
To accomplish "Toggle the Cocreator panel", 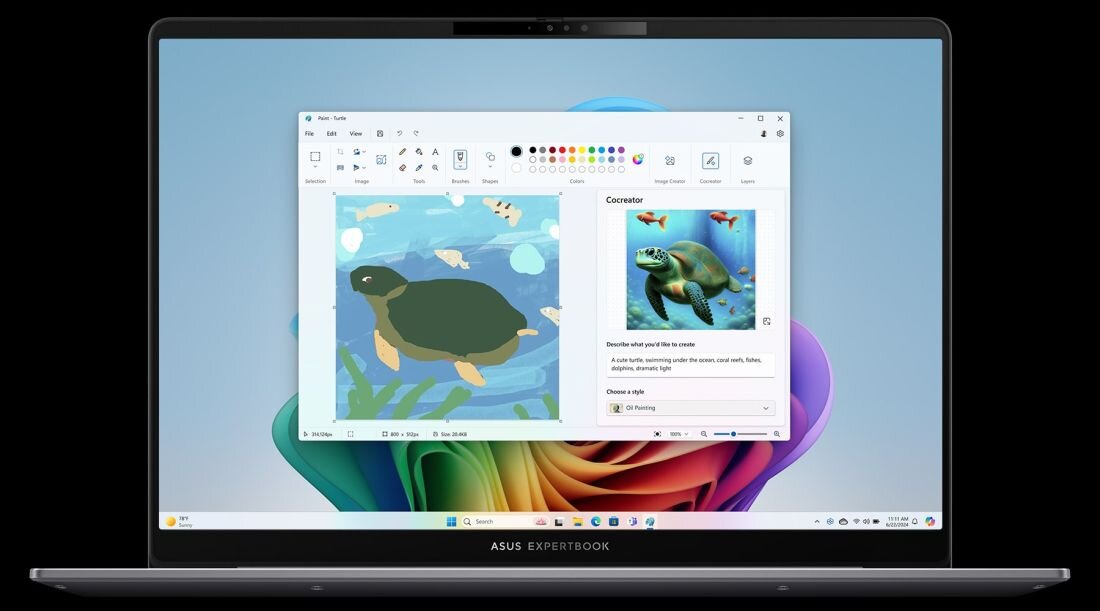I will coord(710,160).
